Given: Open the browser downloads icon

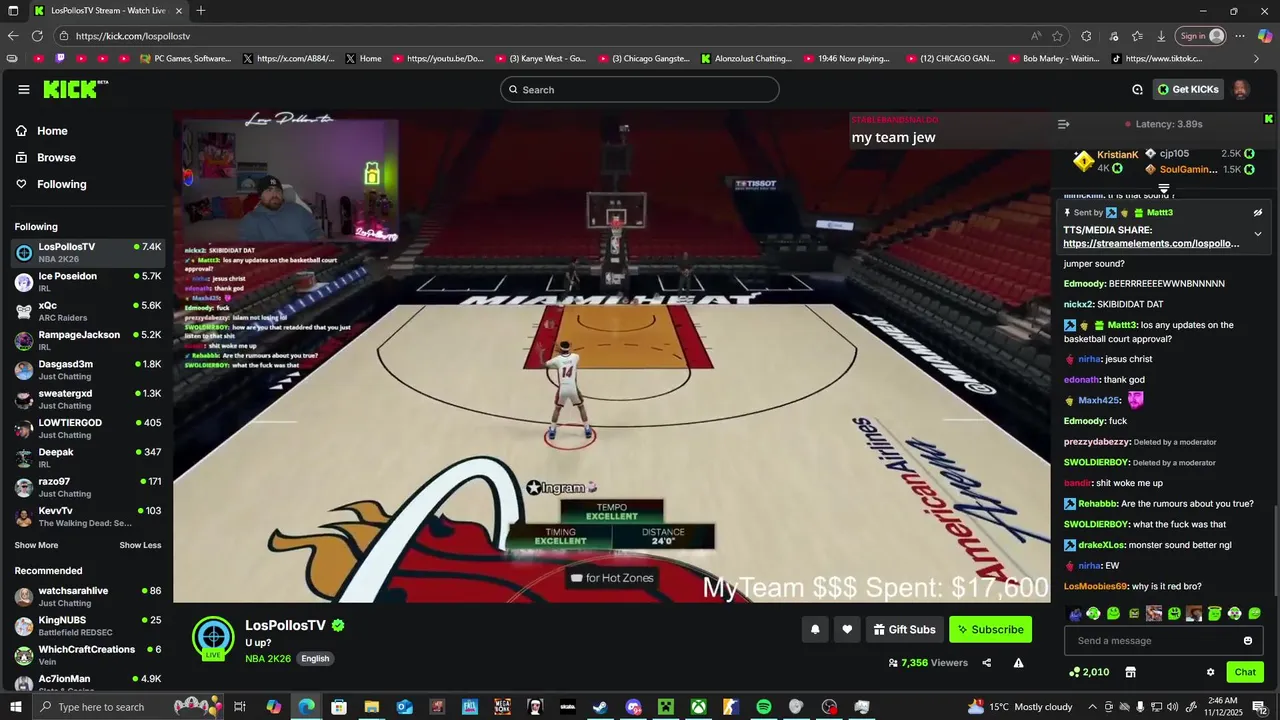Looking at the screenshot, I should pos(1161,36).
